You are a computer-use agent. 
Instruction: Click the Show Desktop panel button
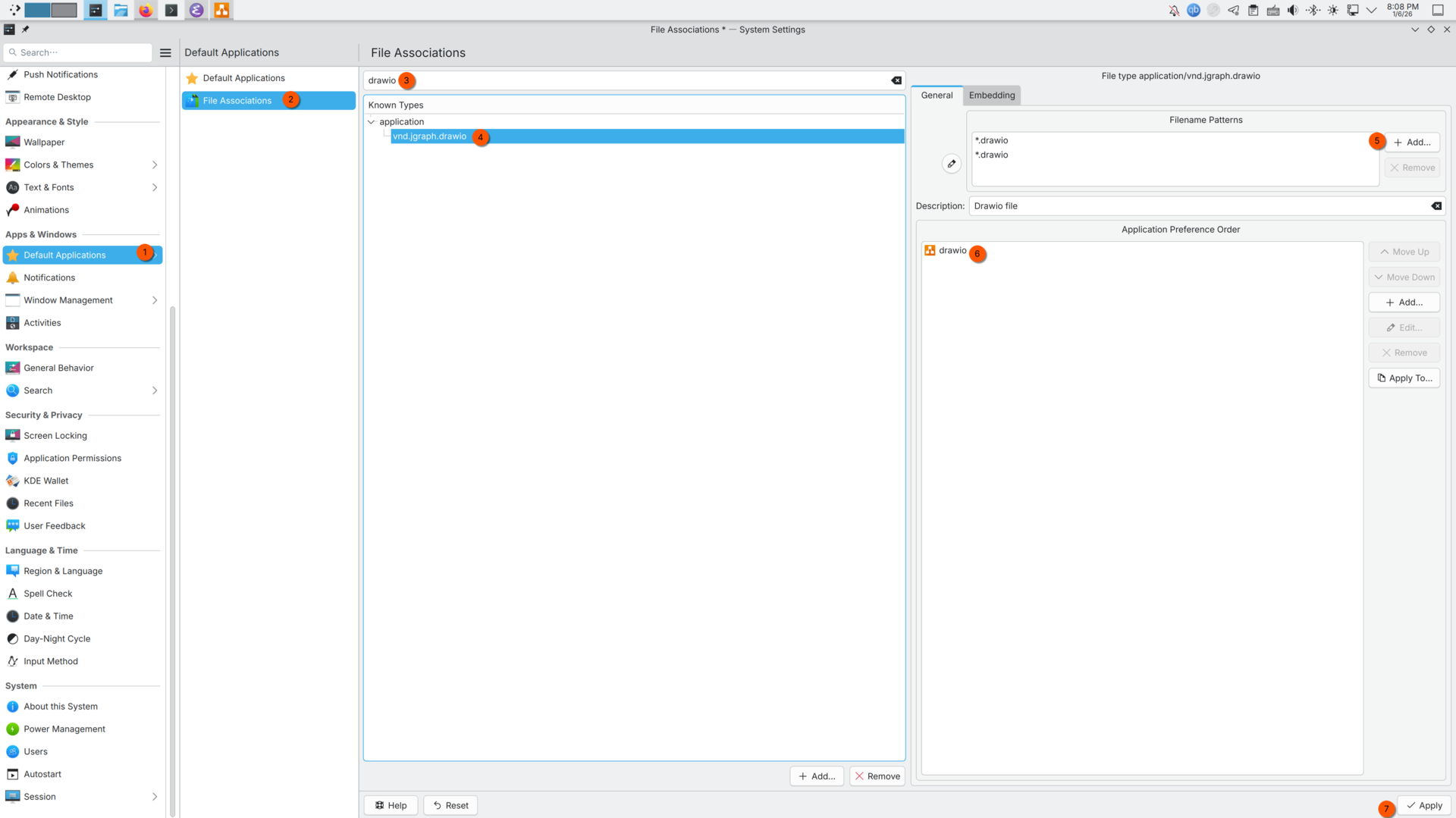(1438, 10)
